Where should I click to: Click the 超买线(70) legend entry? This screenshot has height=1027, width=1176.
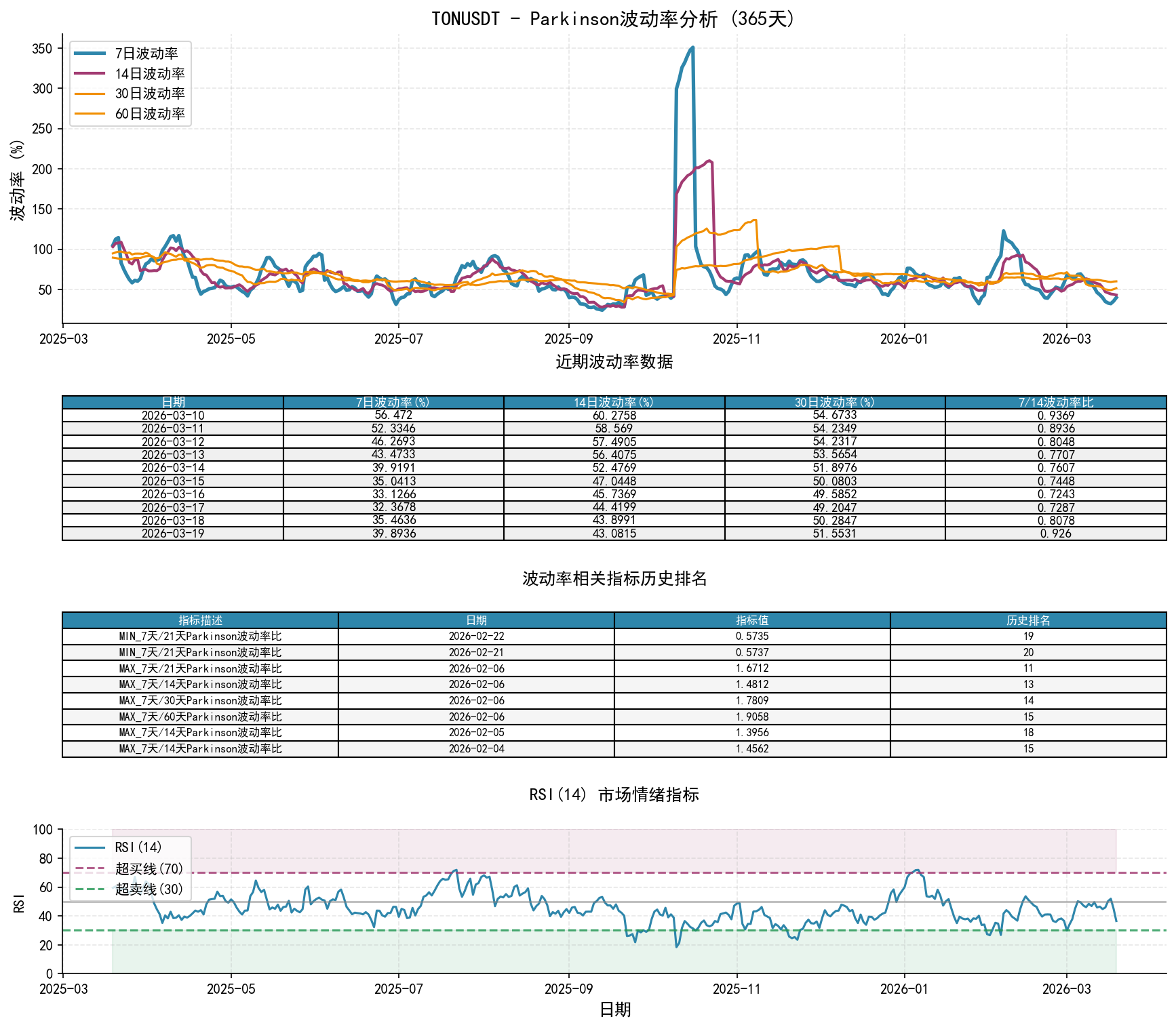click(x=149, y=868)
